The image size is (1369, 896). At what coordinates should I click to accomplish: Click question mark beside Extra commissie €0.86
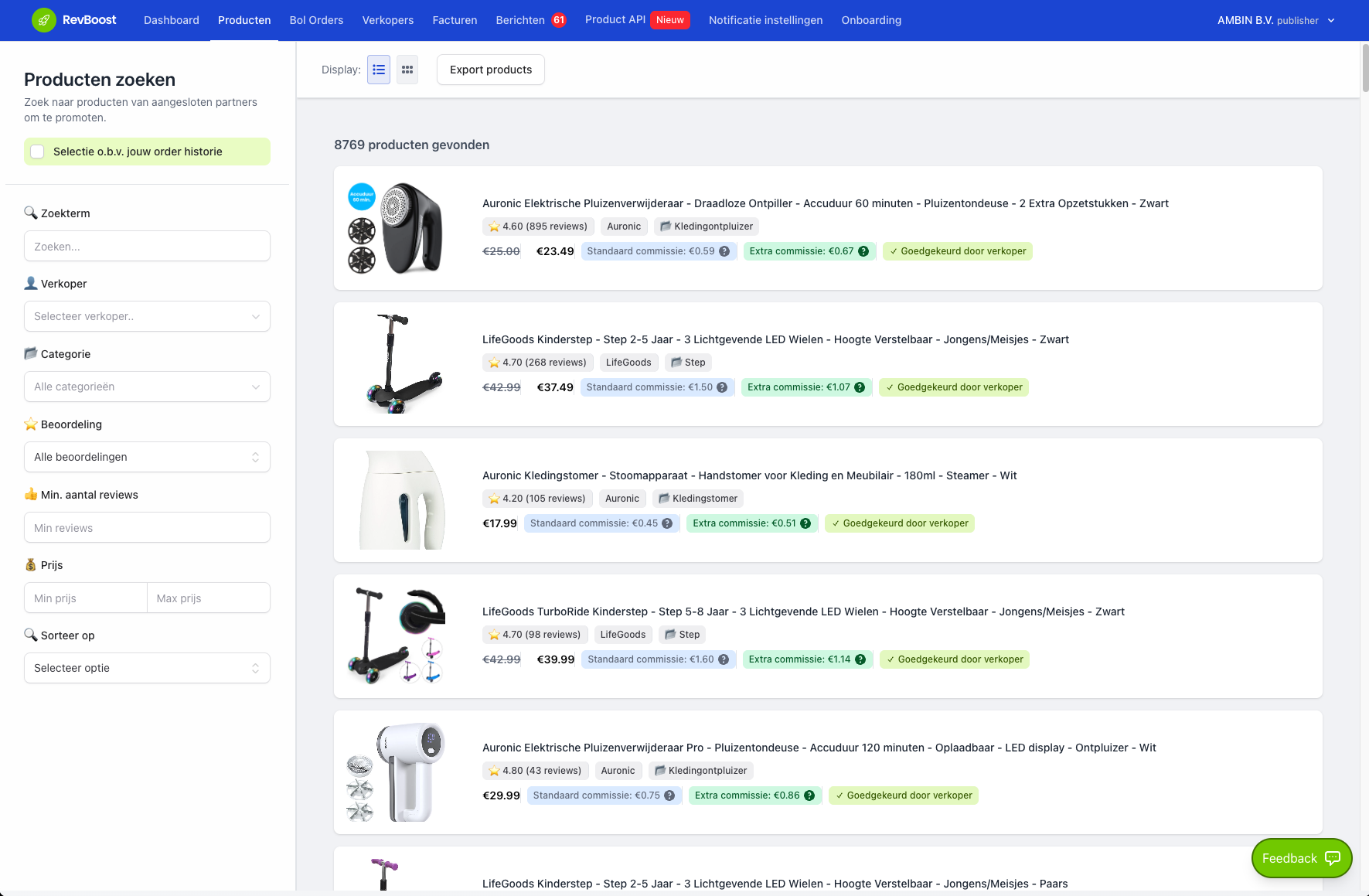click(809, 795)
